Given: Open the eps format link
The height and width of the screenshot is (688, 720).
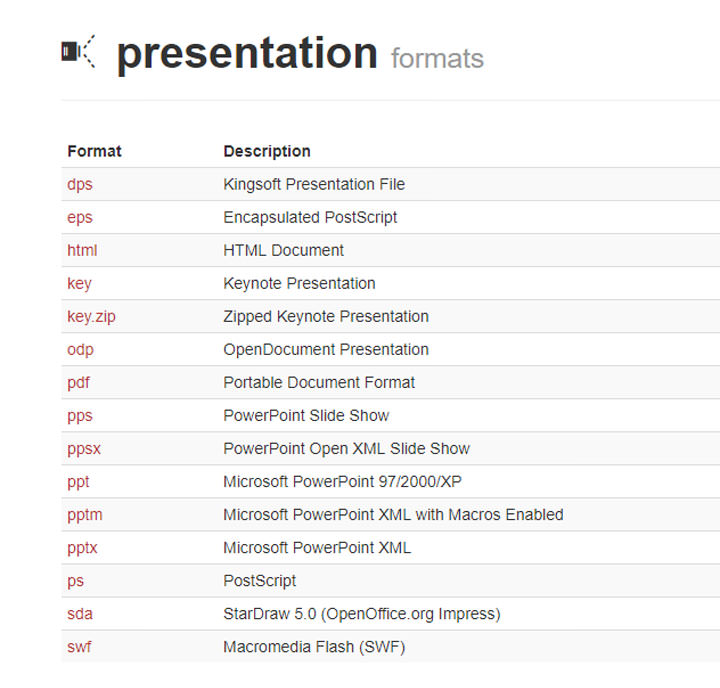Looking at the screenshot, I should coord(80,217).
